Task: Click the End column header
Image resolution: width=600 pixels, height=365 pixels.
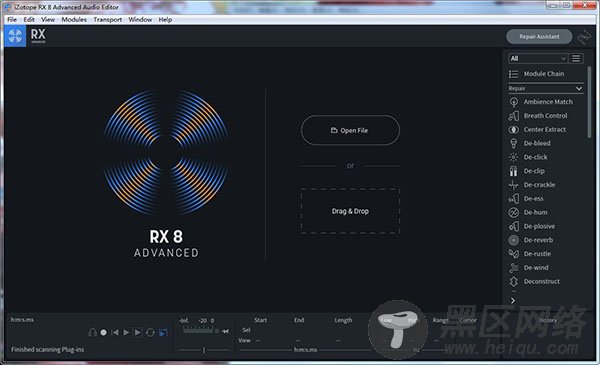Action: point(299,320)
